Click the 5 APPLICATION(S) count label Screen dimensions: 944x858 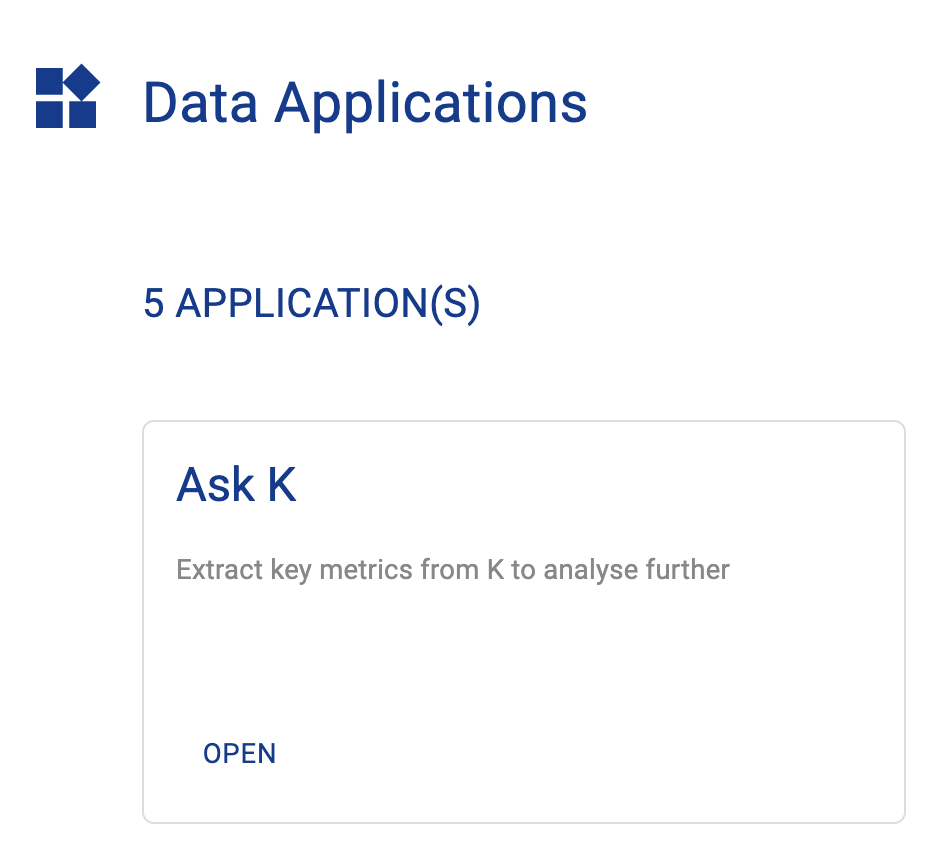311,304
